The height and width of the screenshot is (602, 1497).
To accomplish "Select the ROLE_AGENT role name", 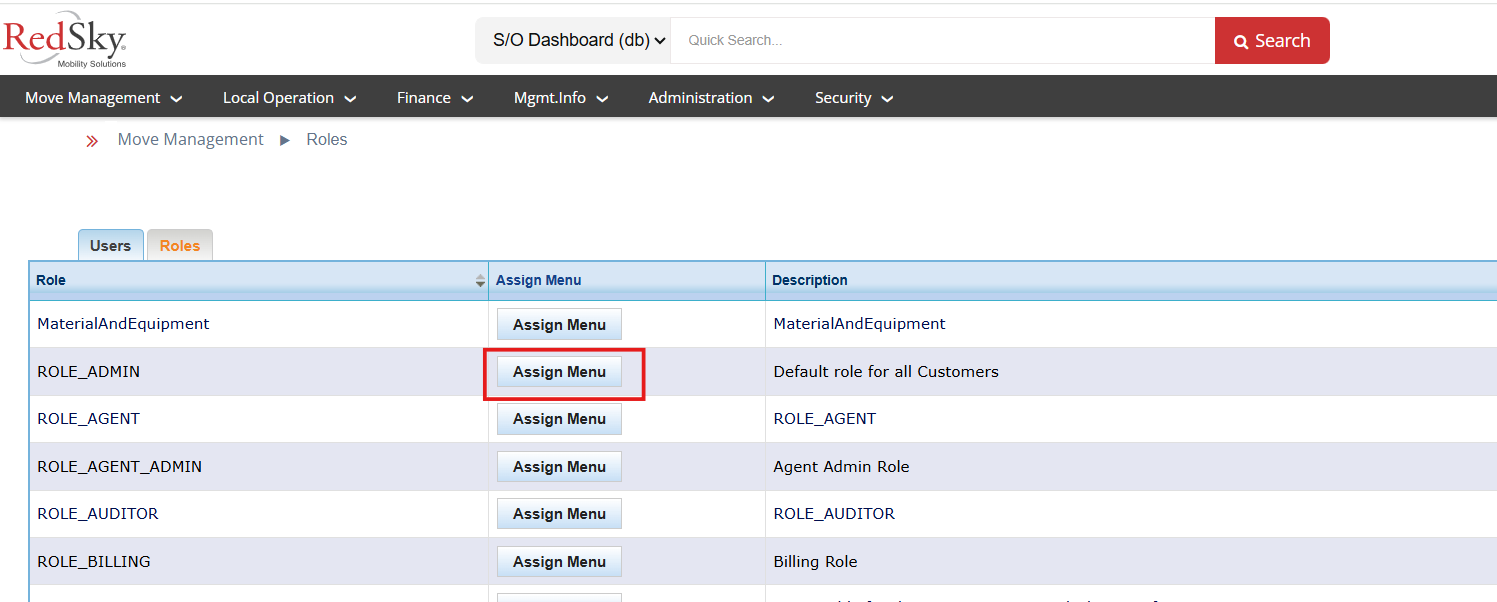I will point(89,419).
